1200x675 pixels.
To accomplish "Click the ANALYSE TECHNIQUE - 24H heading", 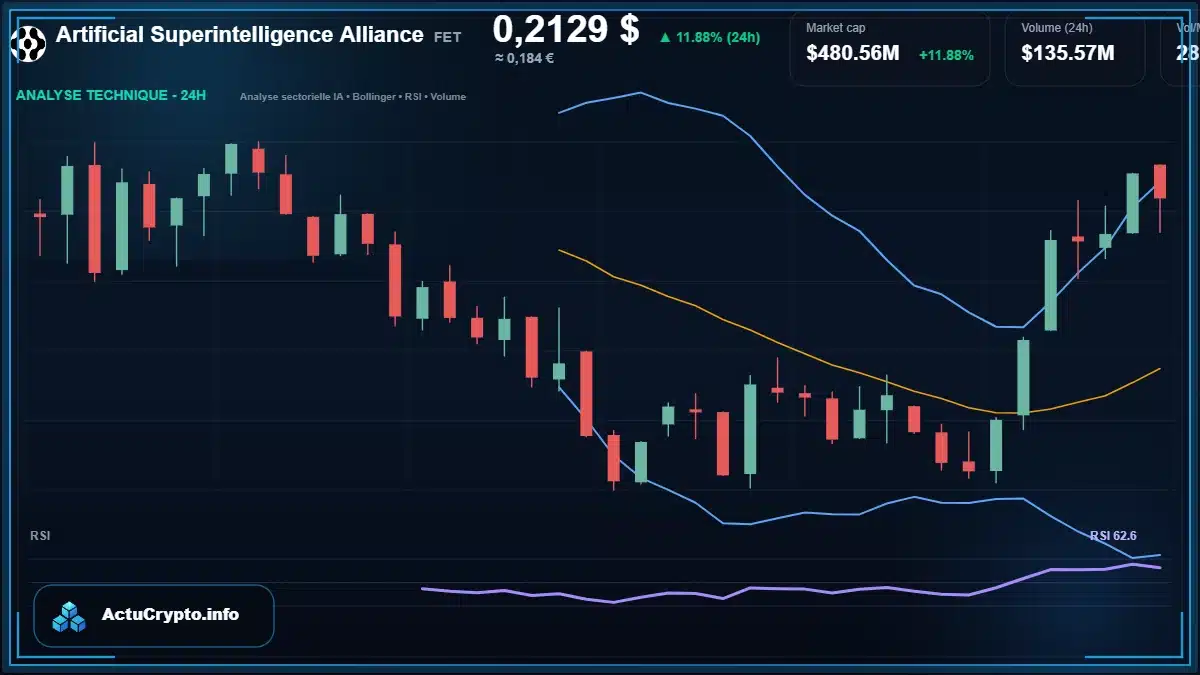I will (111, 96).
